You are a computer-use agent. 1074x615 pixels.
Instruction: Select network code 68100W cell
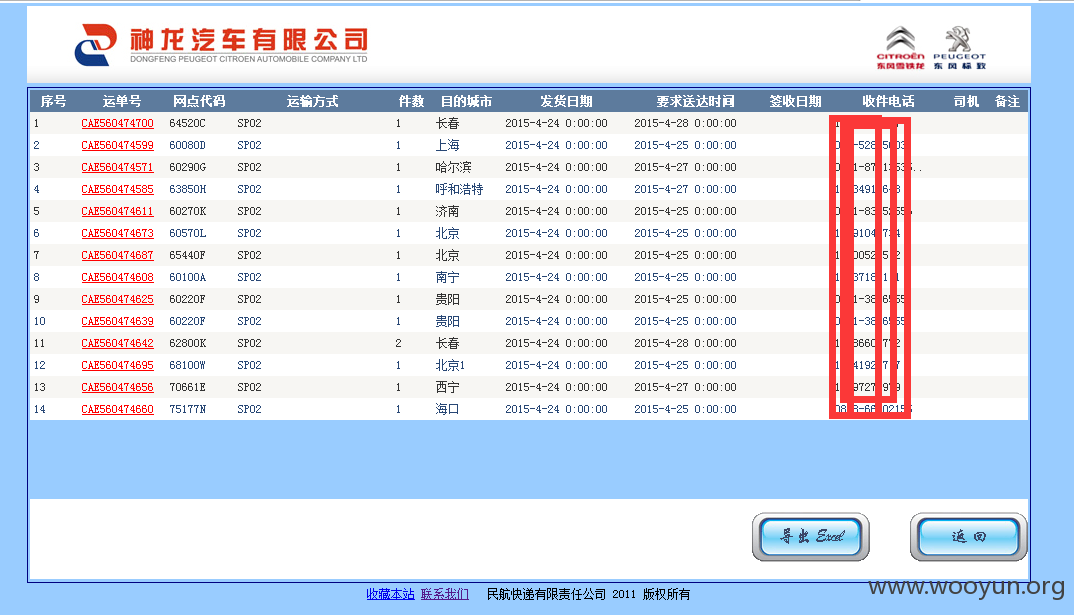pos(187,365)
